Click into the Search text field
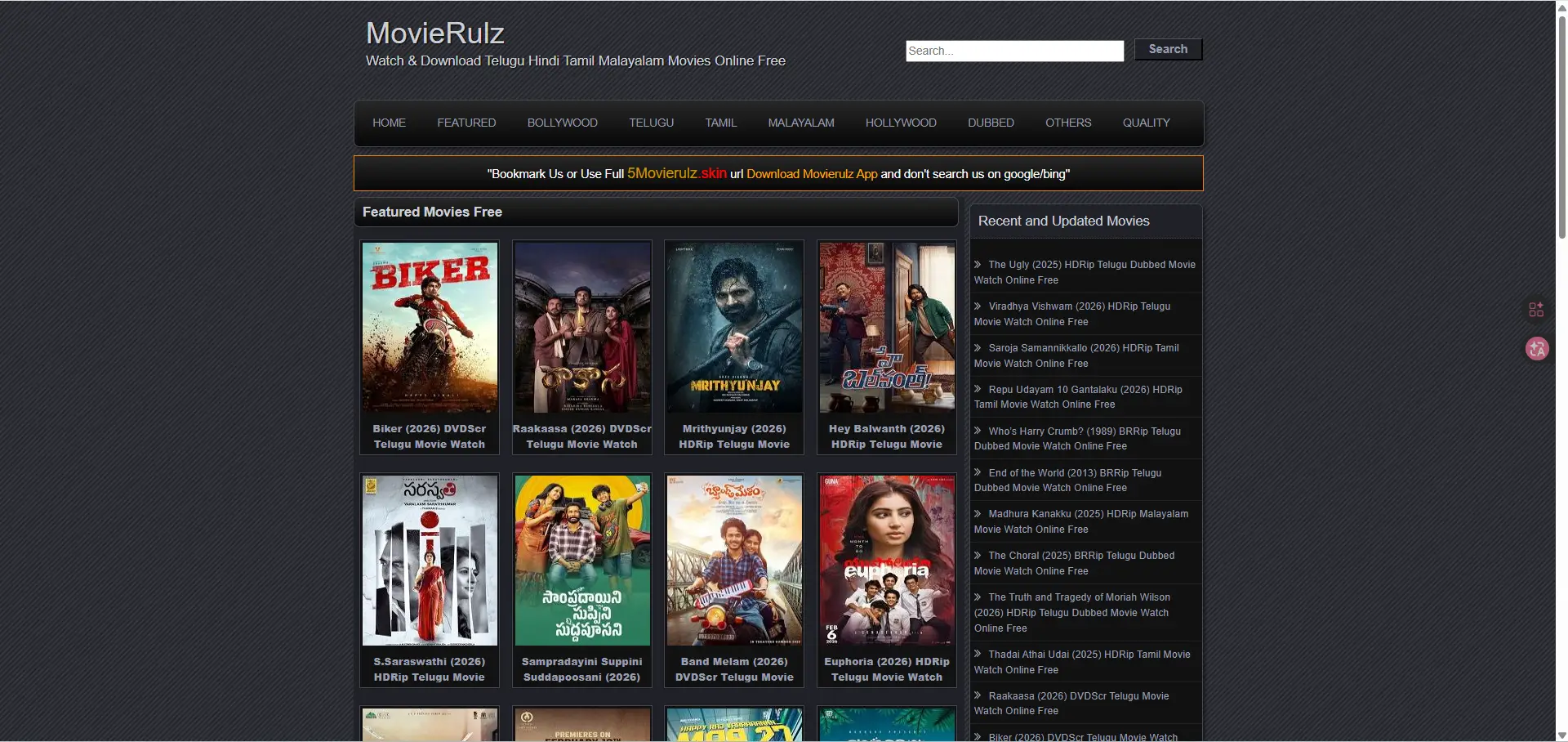1568x742 pixels. coord(1014,51)
